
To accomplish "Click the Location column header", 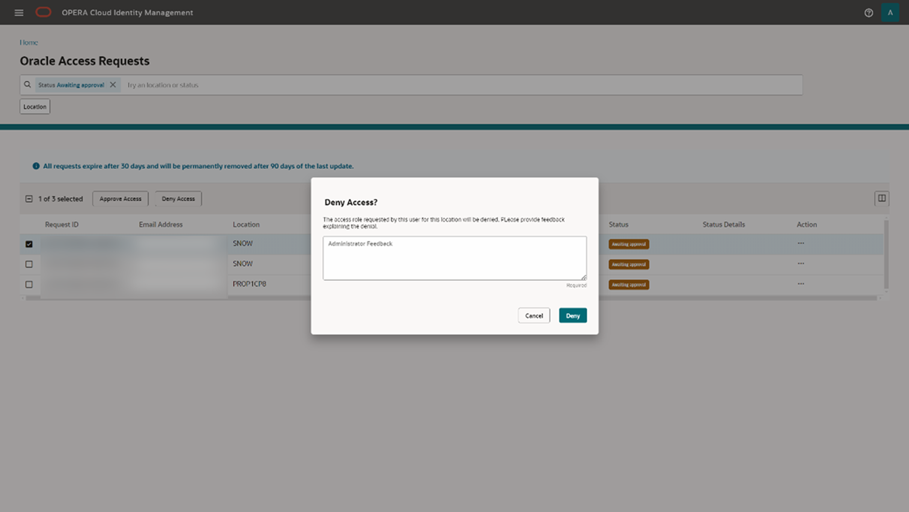I will coord(246,224).
